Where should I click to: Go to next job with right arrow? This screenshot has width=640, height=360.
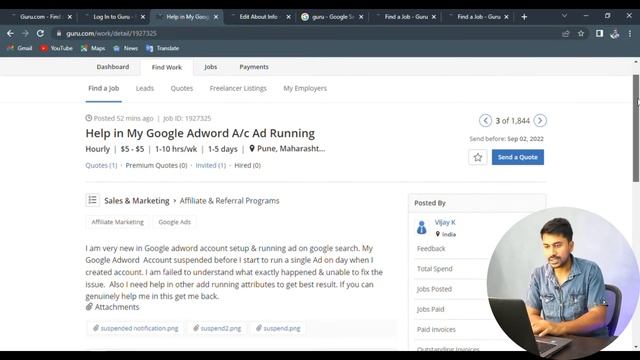(x=540, y=121)
